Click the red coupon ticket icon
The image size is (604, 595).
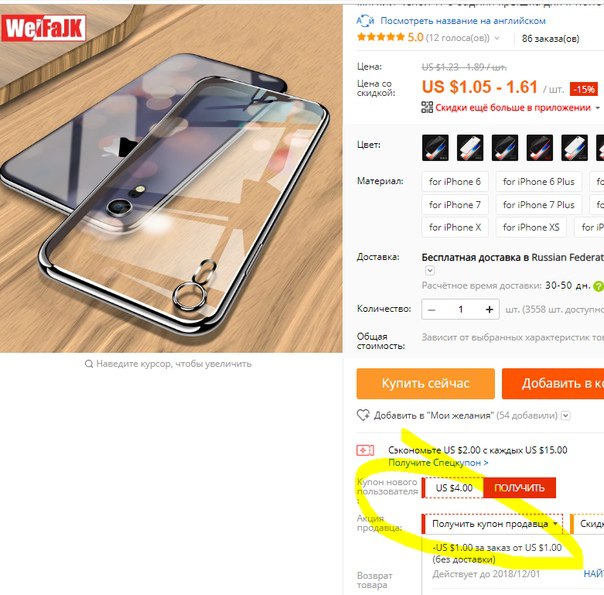(365, 450)
